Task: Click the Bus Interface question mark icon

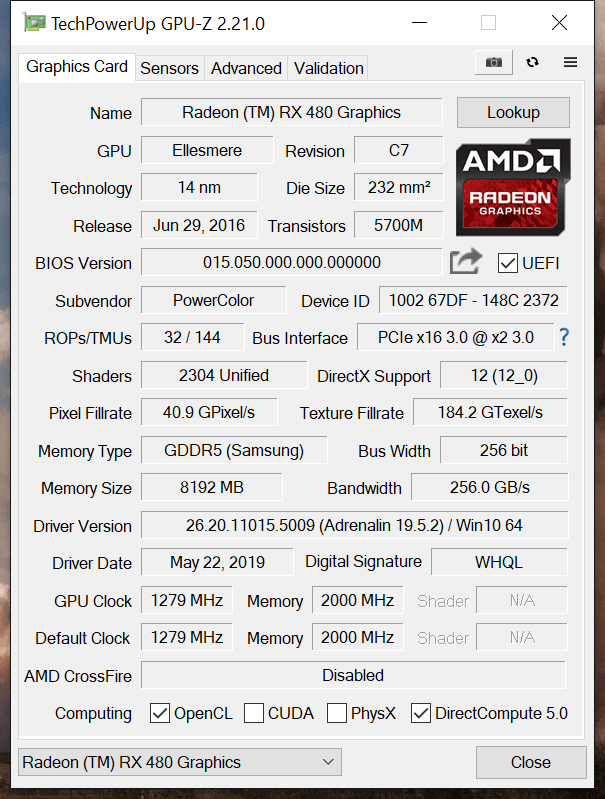Action: tap(564, 337)
